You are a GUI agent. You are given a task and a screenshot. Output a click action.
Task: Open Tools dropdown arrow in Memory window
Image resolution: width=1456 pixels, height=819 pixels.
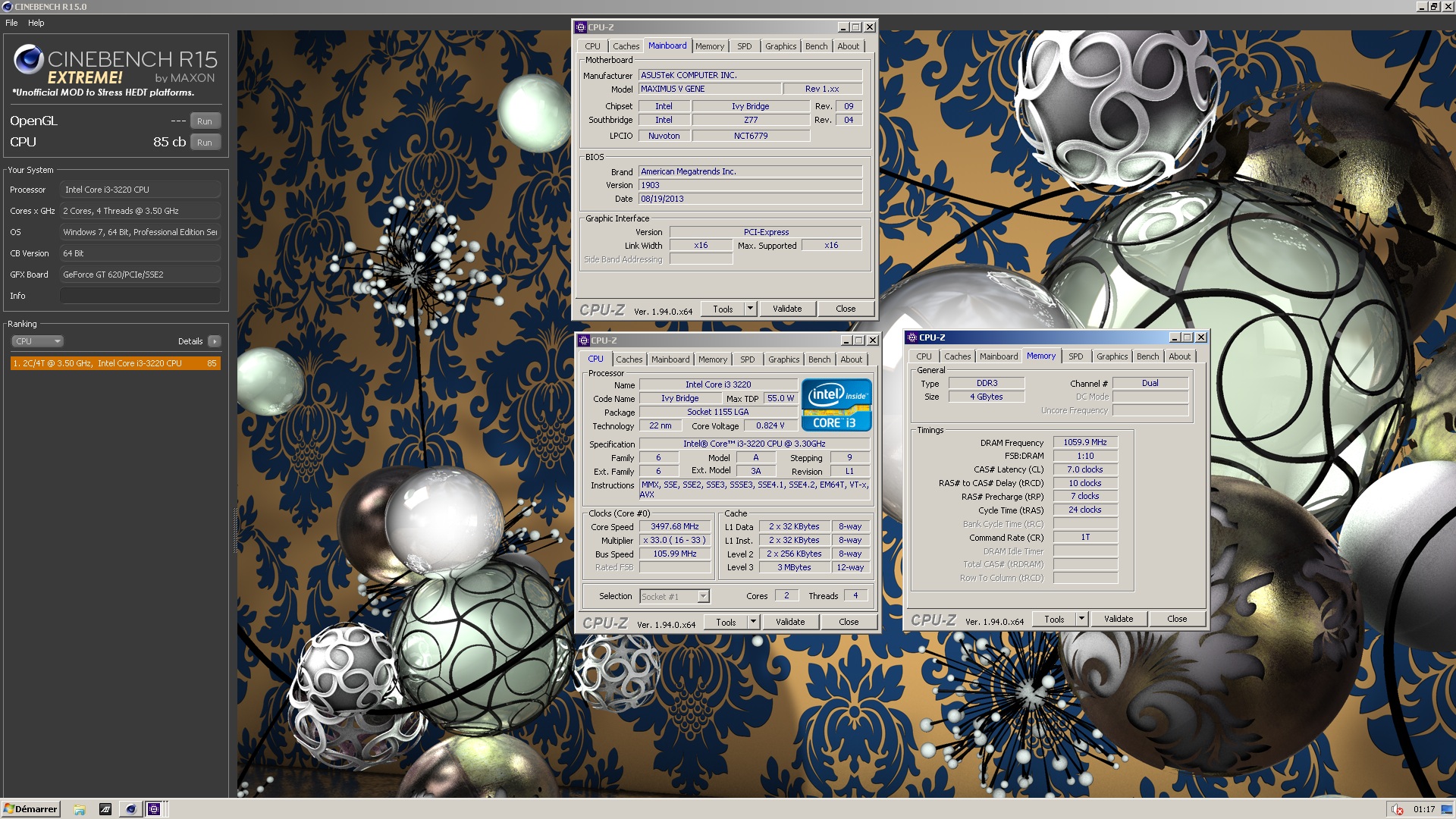1081,619
